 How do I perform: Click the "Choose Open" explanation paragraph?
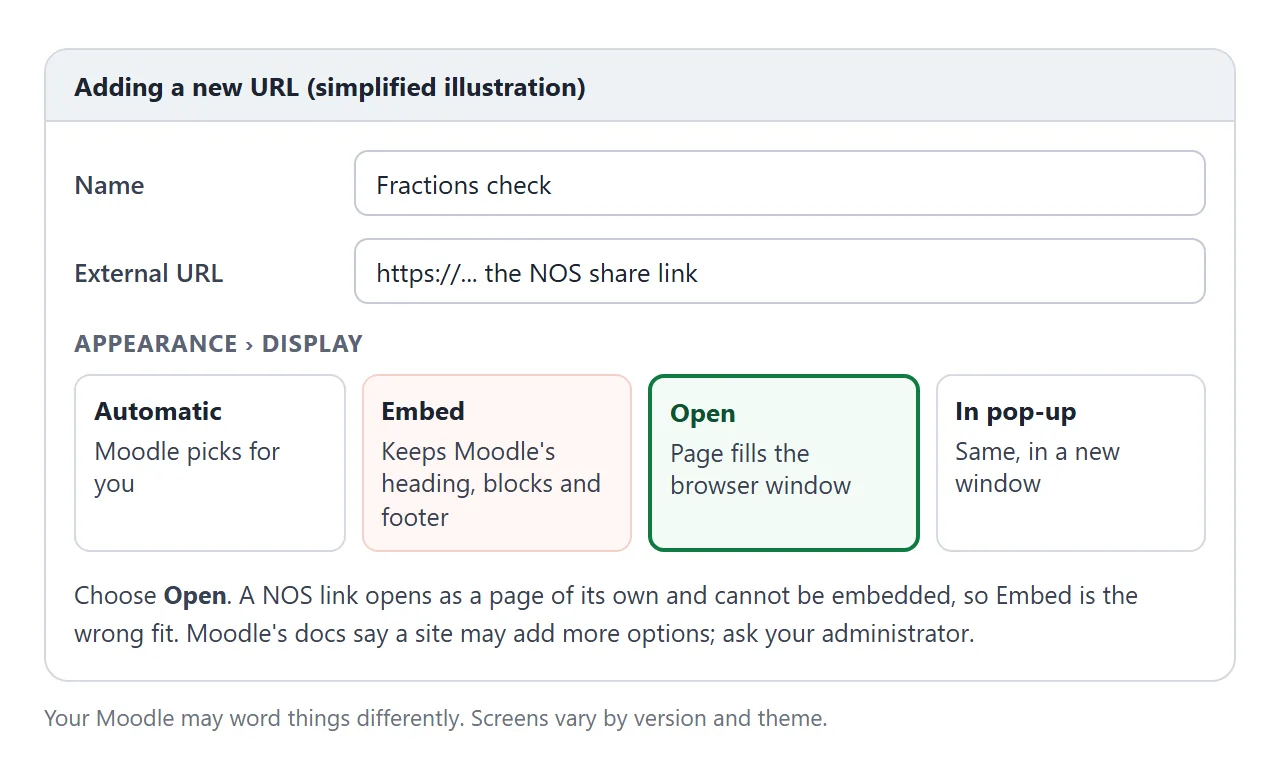606,614
